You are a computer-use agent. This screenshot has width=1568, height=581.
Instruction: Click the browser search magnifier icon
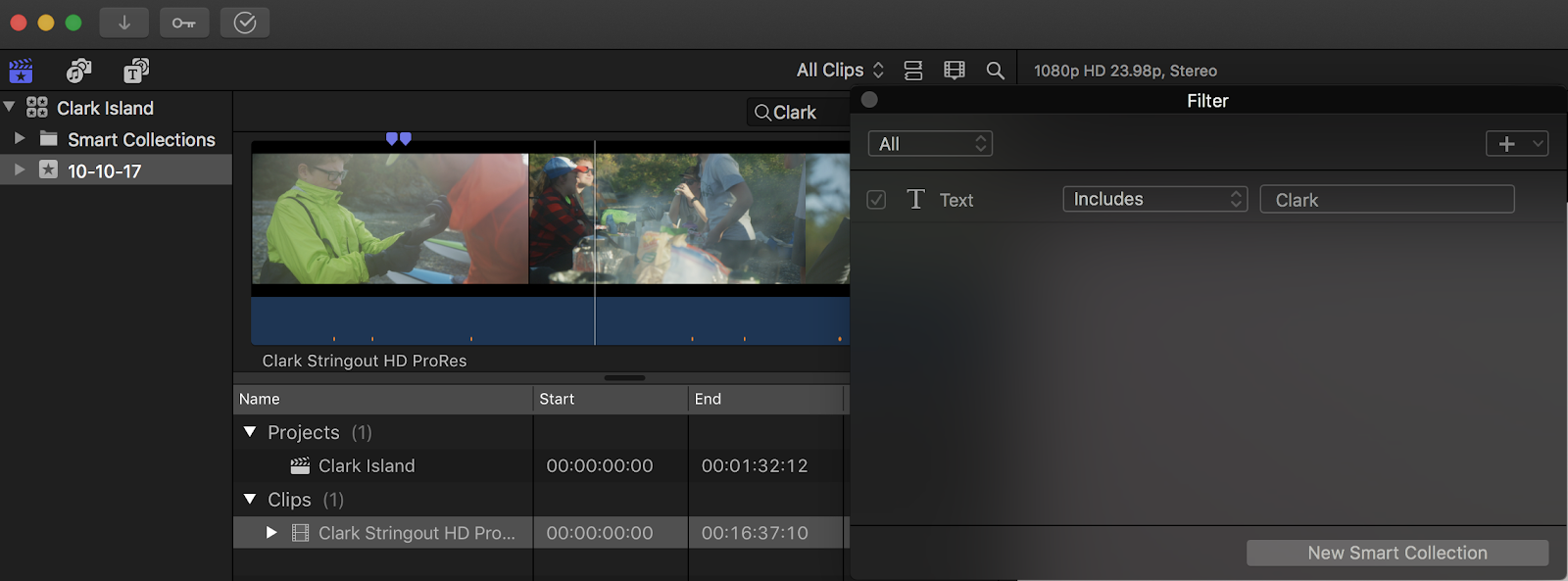[x=995, y=71]
